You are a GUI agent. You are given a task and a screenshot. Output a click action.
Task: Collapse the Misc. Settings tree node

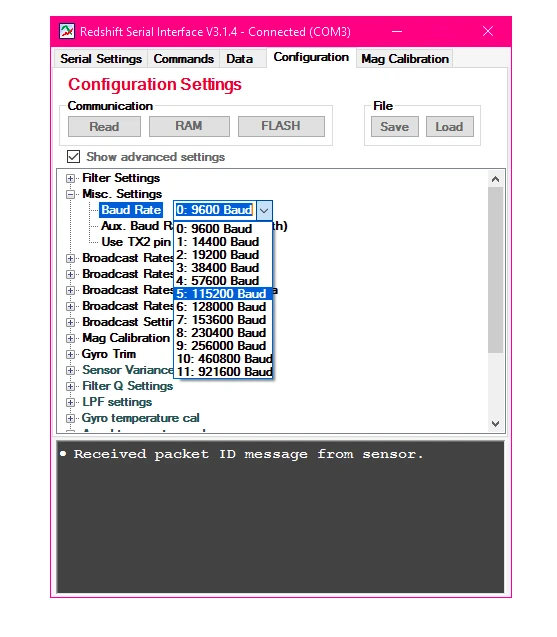click(70, 194)
